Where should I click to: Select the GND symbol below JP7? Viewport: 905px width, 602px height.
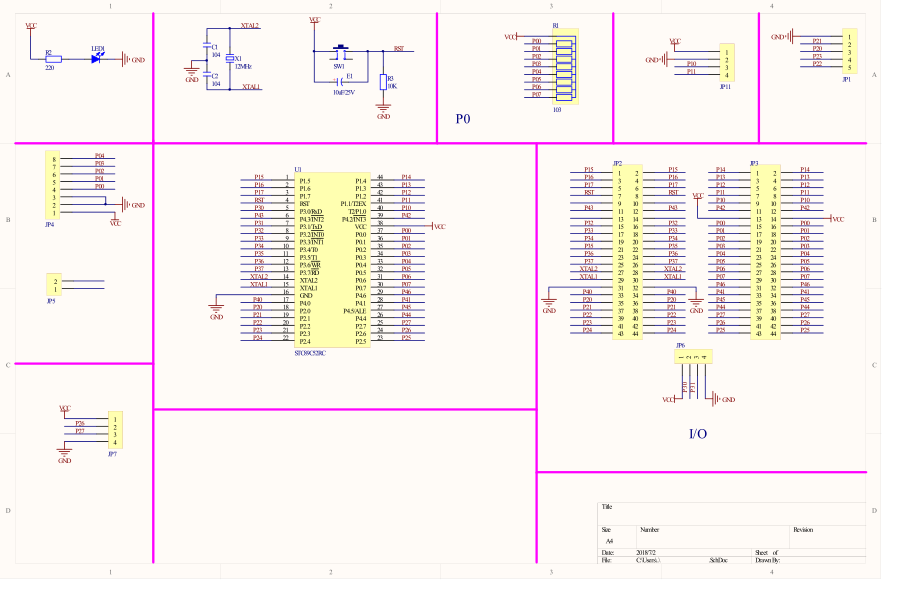(64, 454)
